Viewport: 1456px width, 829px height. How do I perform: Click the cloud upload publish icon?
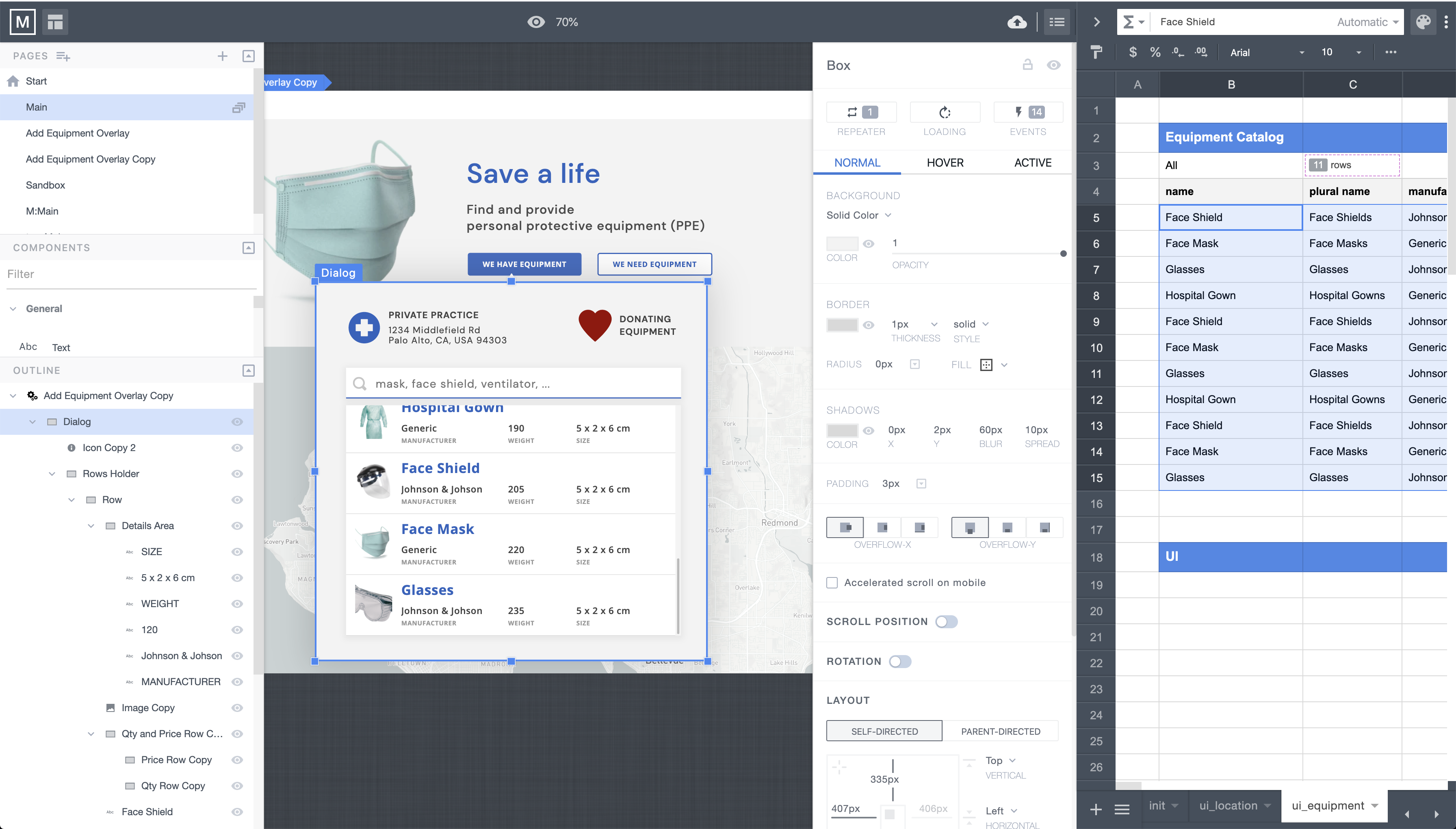(1016, 22)
